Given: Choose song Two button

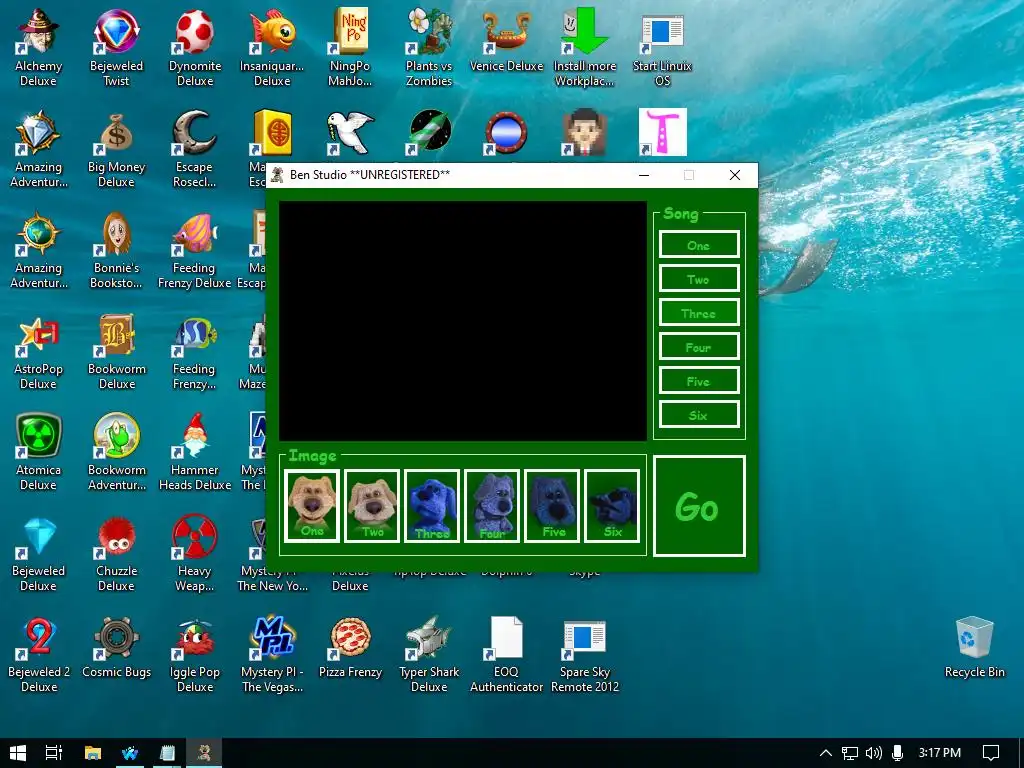Looking at the screenshot, I should point(699,279).
